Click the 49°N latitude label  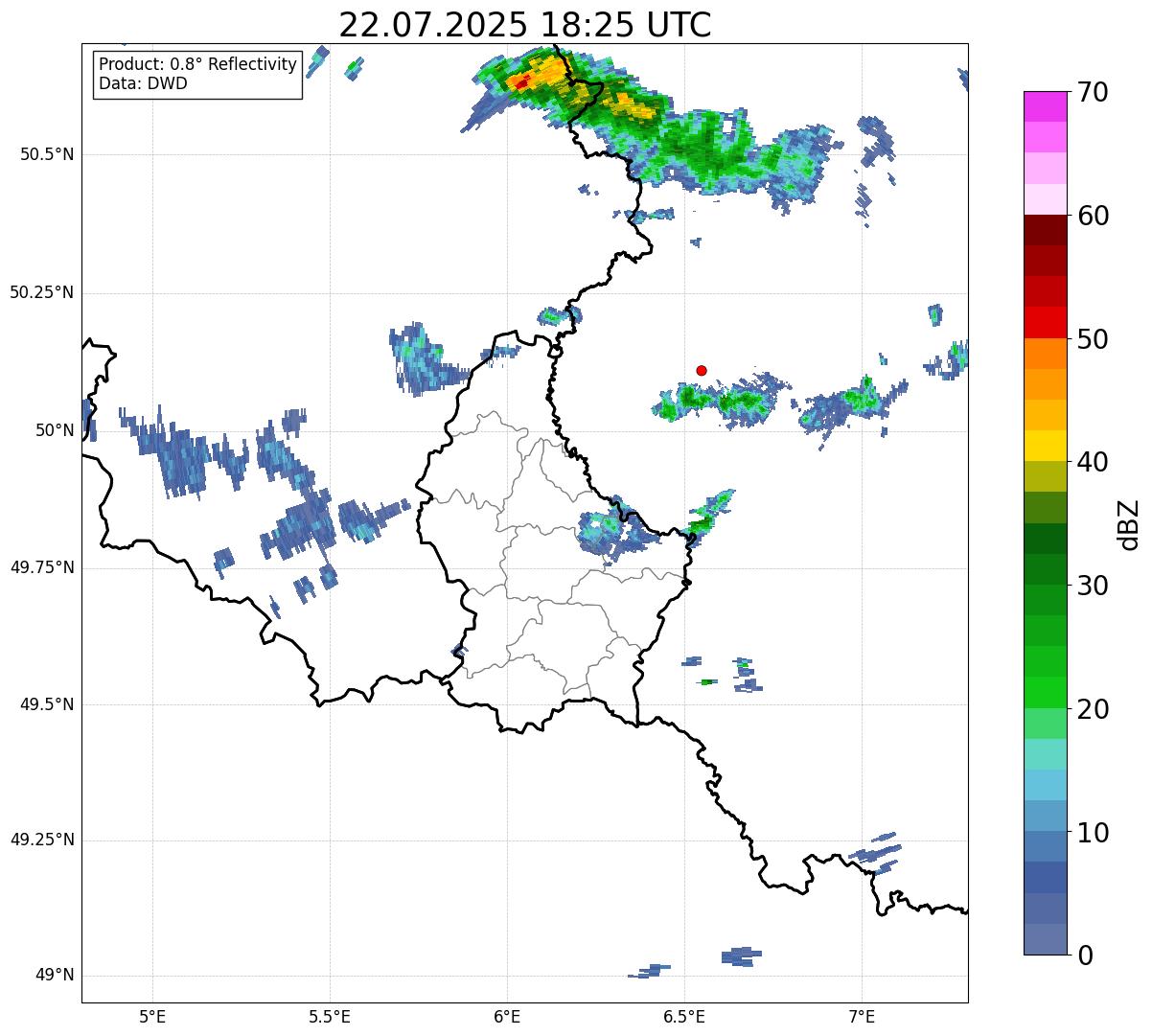click(55, 976)
